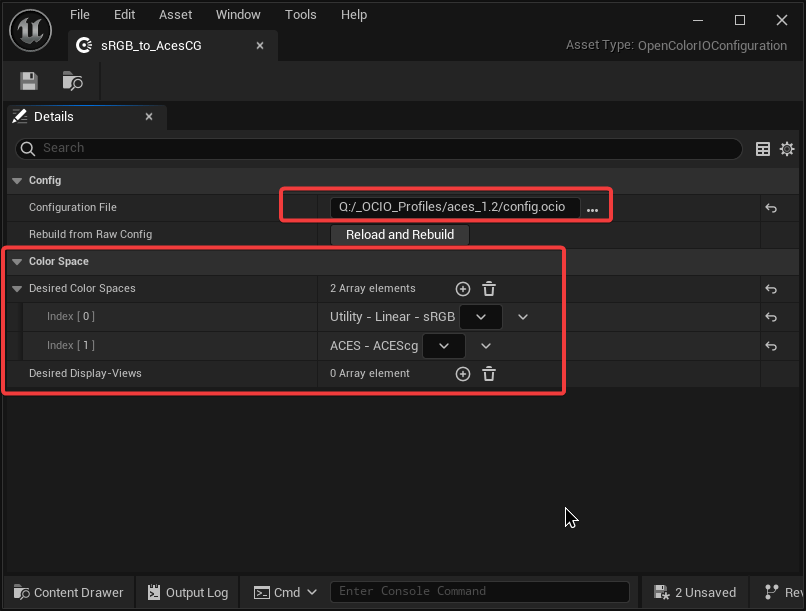Viewport: 806px width, 611px height.
Task: Collapse the Desired Color Spaces array
Action: [x=17, y=289]
